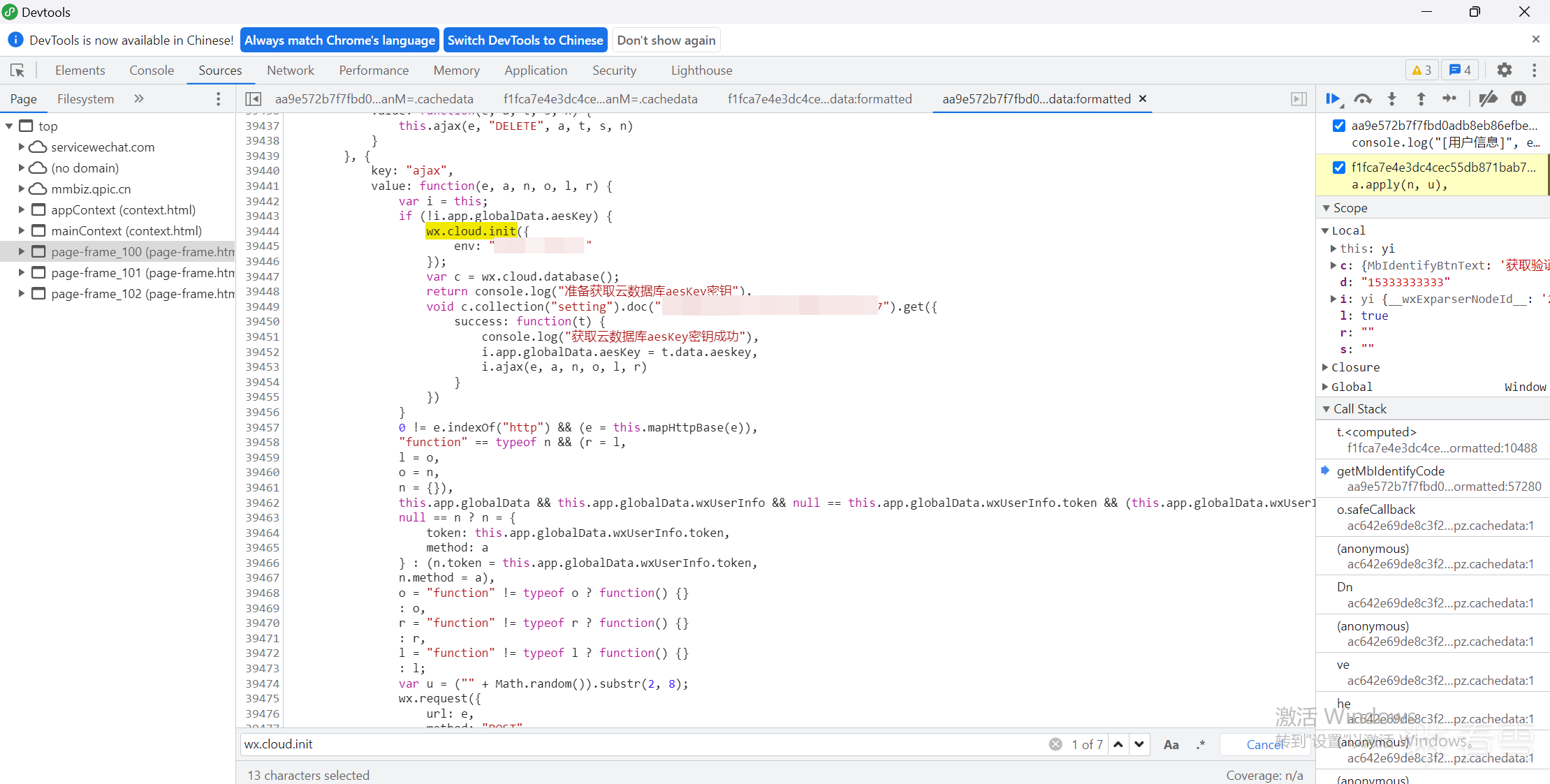The image size is (1550, 784).
Task: Click the Step out of function icon
Action: click(1421, 99)
